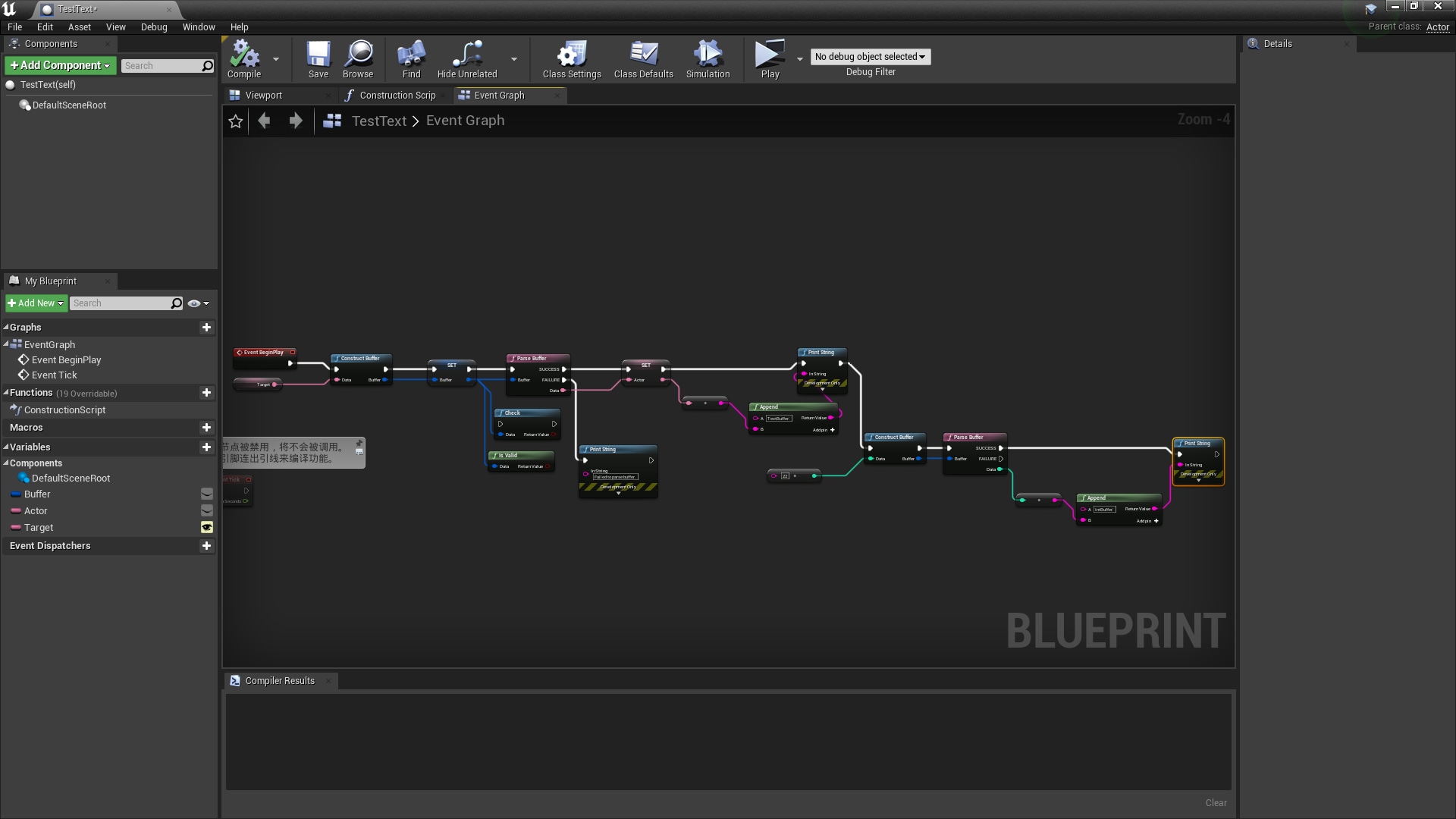The image size is (1456, 819).
Task: Open the debug object selection dropdown
Action: [x=869, y=57]
